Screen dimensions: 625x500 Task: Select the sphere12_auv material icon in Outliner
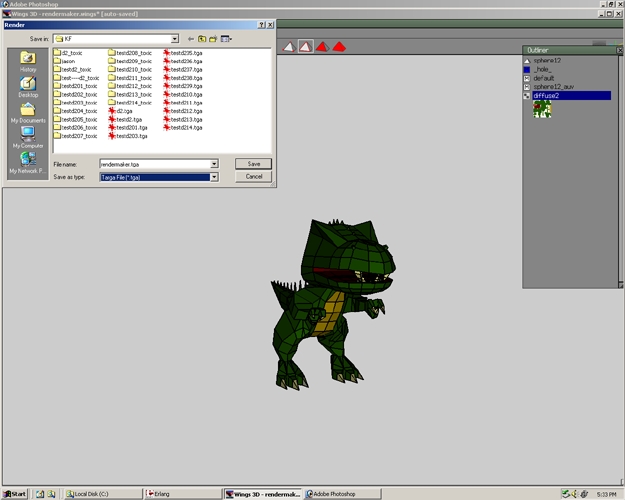(x=527, y=87)
